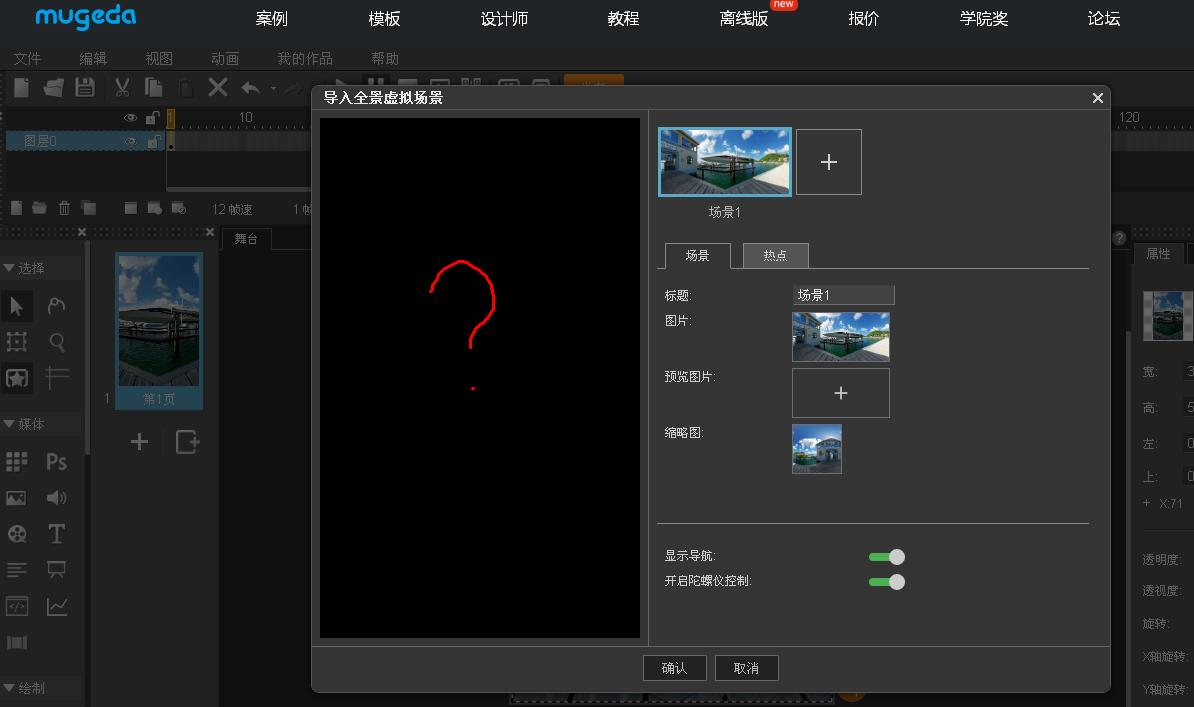The height and width of the screenshot is (707, 1194).
Task: Select the Transform tool
Action: point(17,342)
